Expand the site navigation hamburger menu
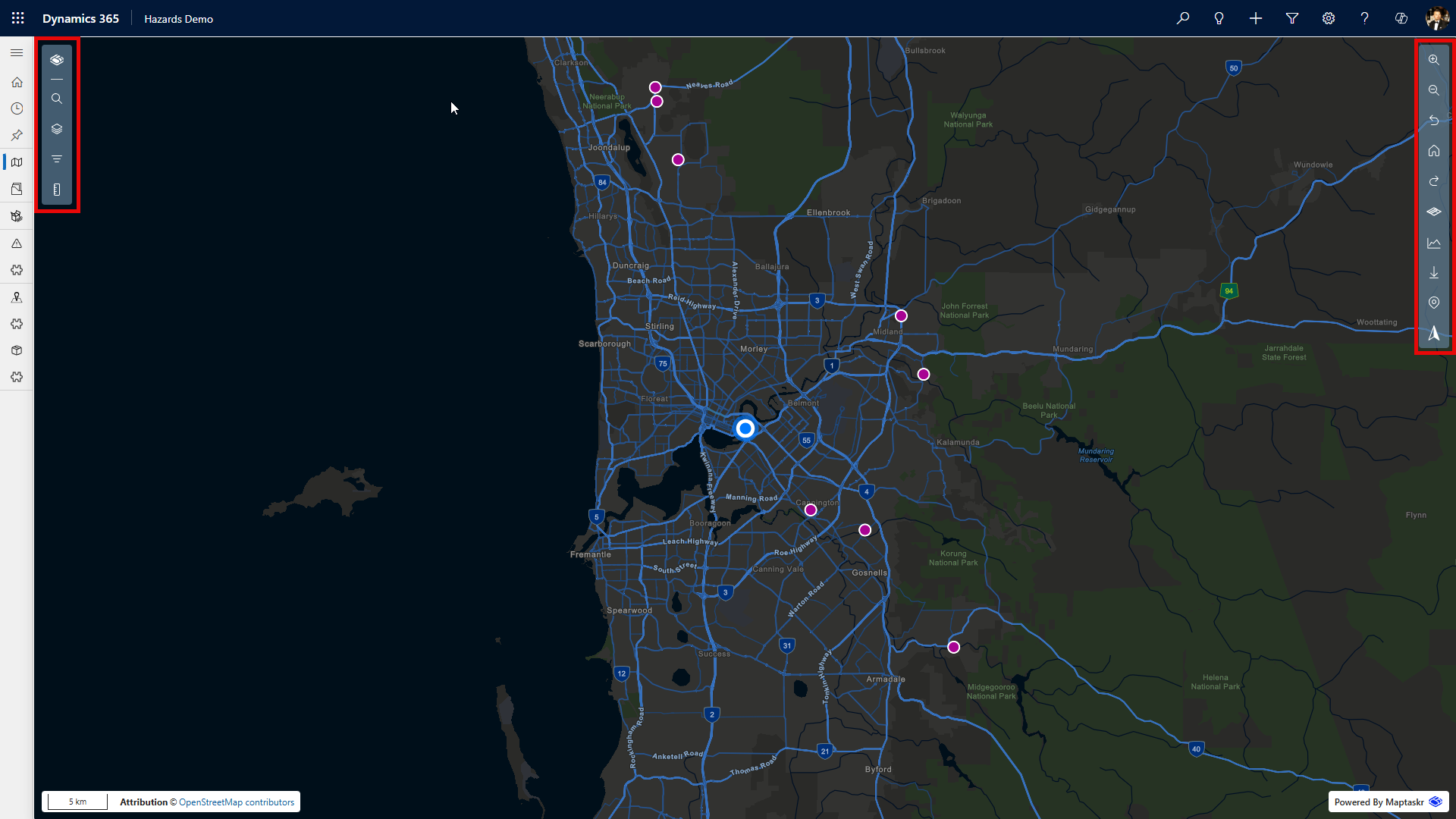Image resolution: width=1456 pixels, height=819 pixels. (x=17, y=52)
